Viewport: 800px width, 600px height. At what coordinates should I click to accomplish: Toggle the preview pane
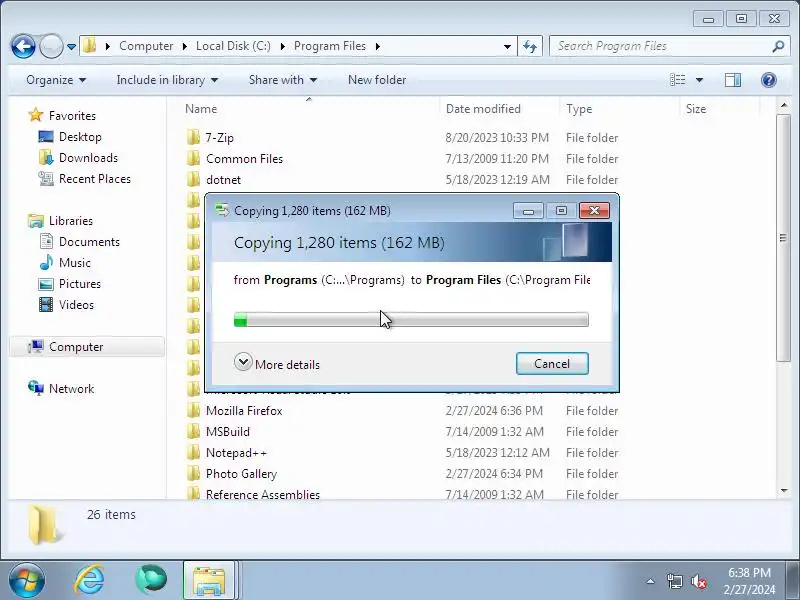[733, 80]
